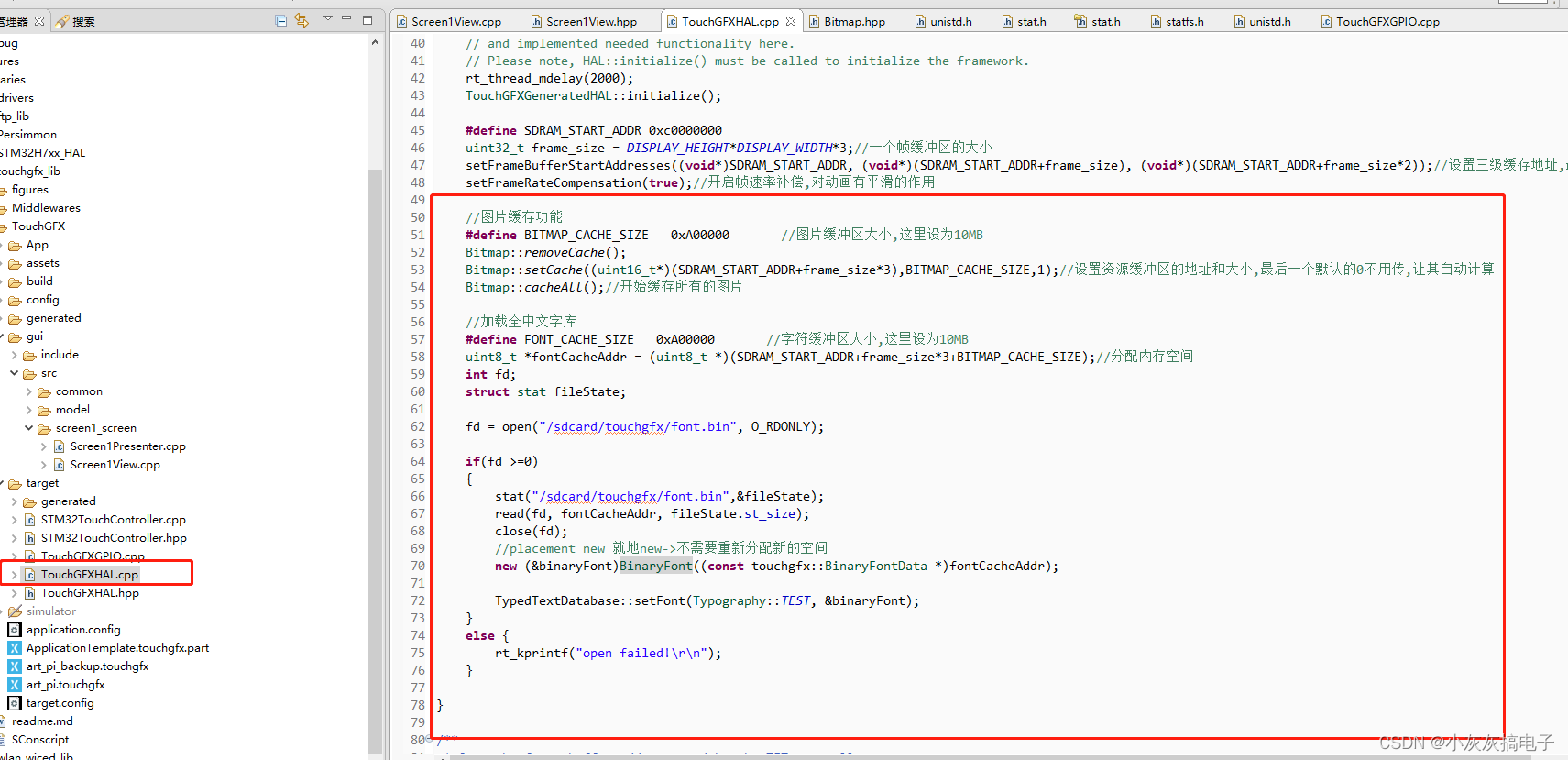Click the "FONT_CACHE_SIZE" define on line 57
Viewport: 1568px width, 760px height.
[578, 339]
